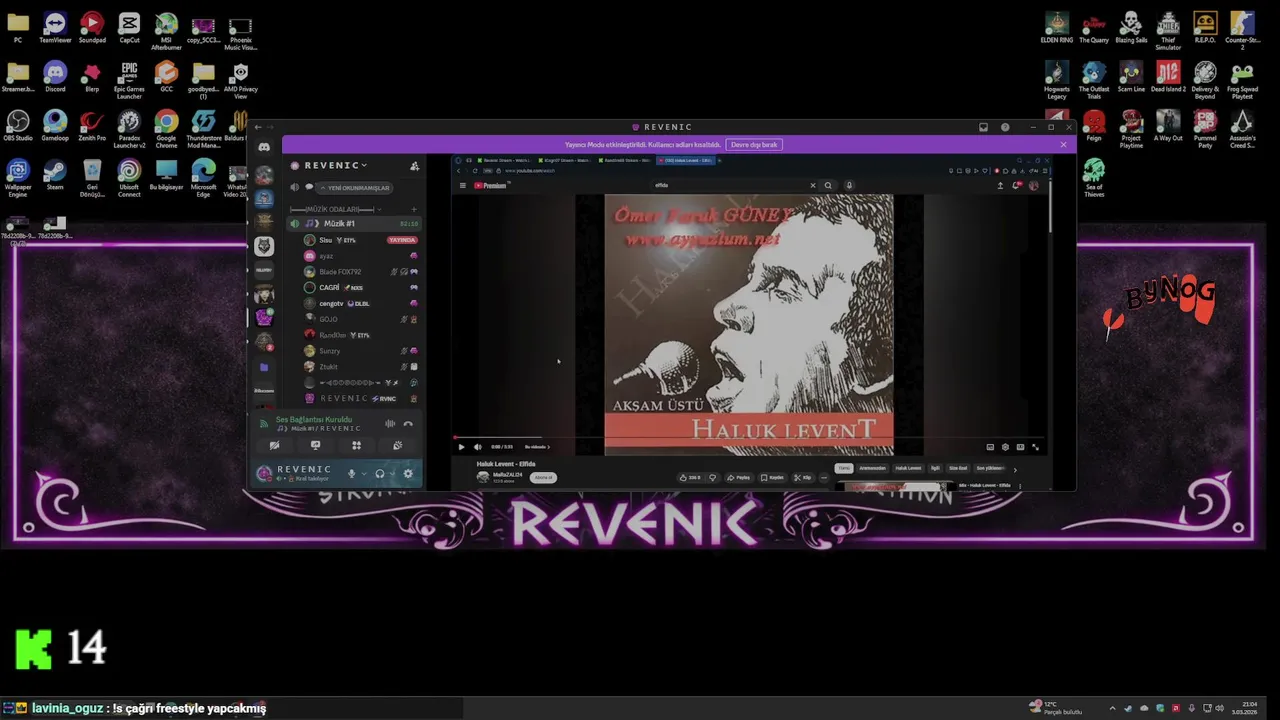Viewport: 1280px width, 720px height.
Task: Toggle Discord headphone deafen
Action: 379,473
